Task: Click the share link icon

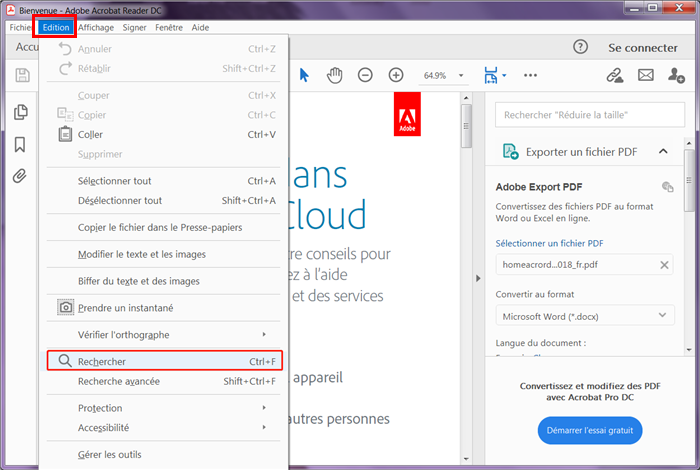Action: pyautogui.click(x=615, y=75)
